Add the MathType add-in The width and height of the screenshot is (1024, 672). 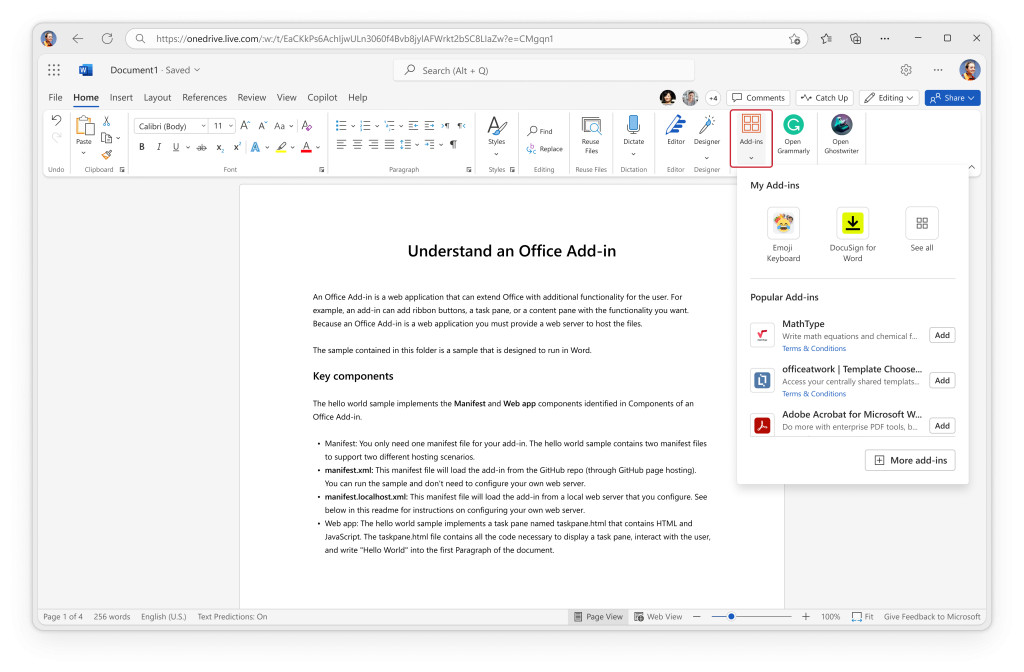pos(941,334)
